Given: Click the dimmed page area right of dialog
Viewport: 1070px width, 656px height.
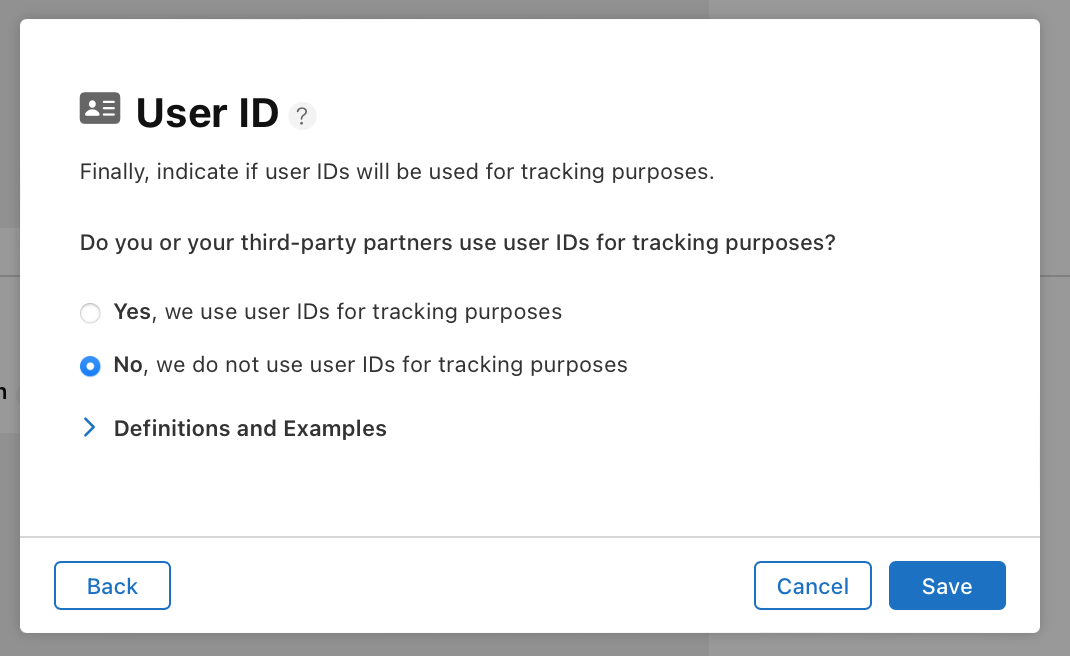Looking at the screenshot, I should [1055, 328].
